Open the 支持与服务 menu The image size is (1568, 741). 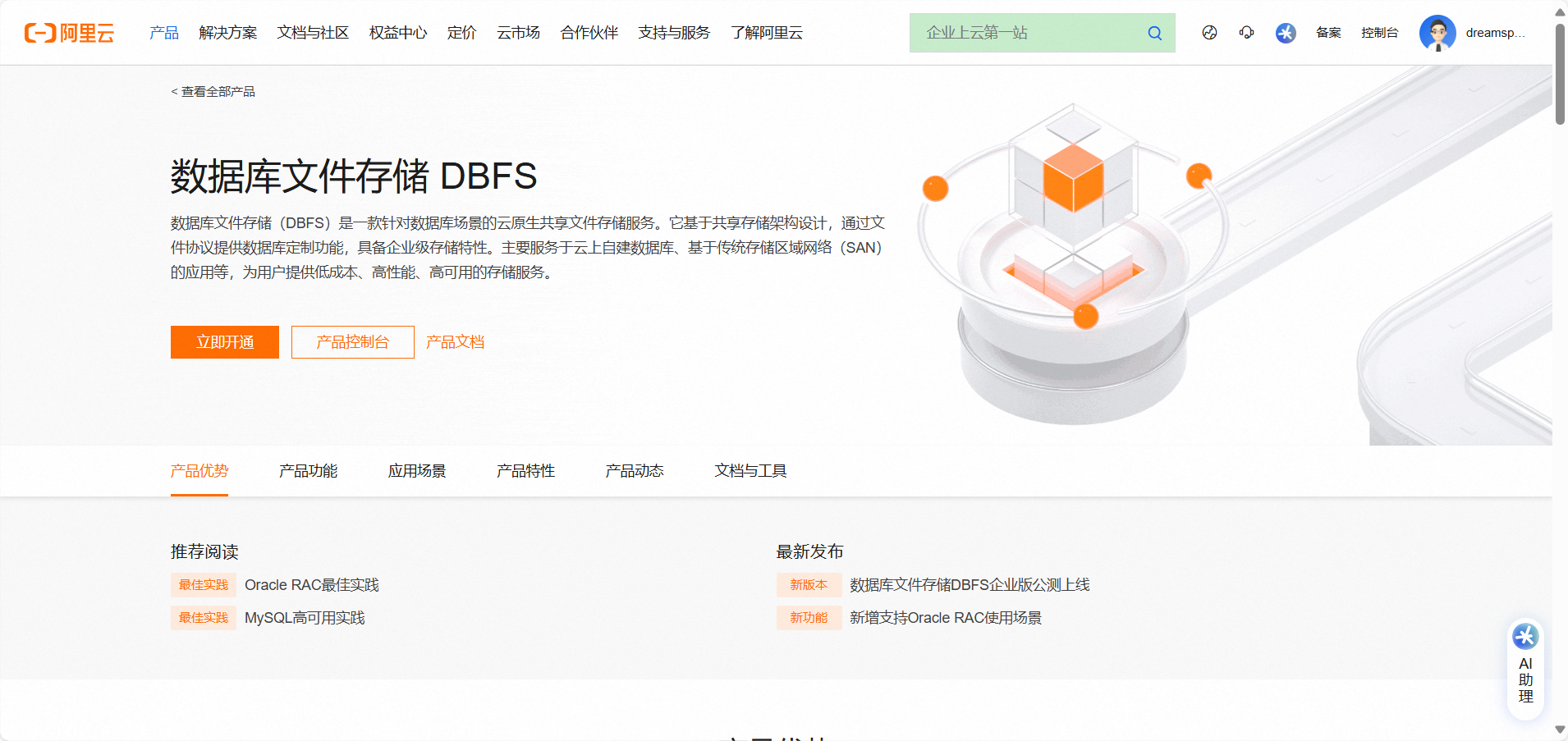click(x=674, y=33)
